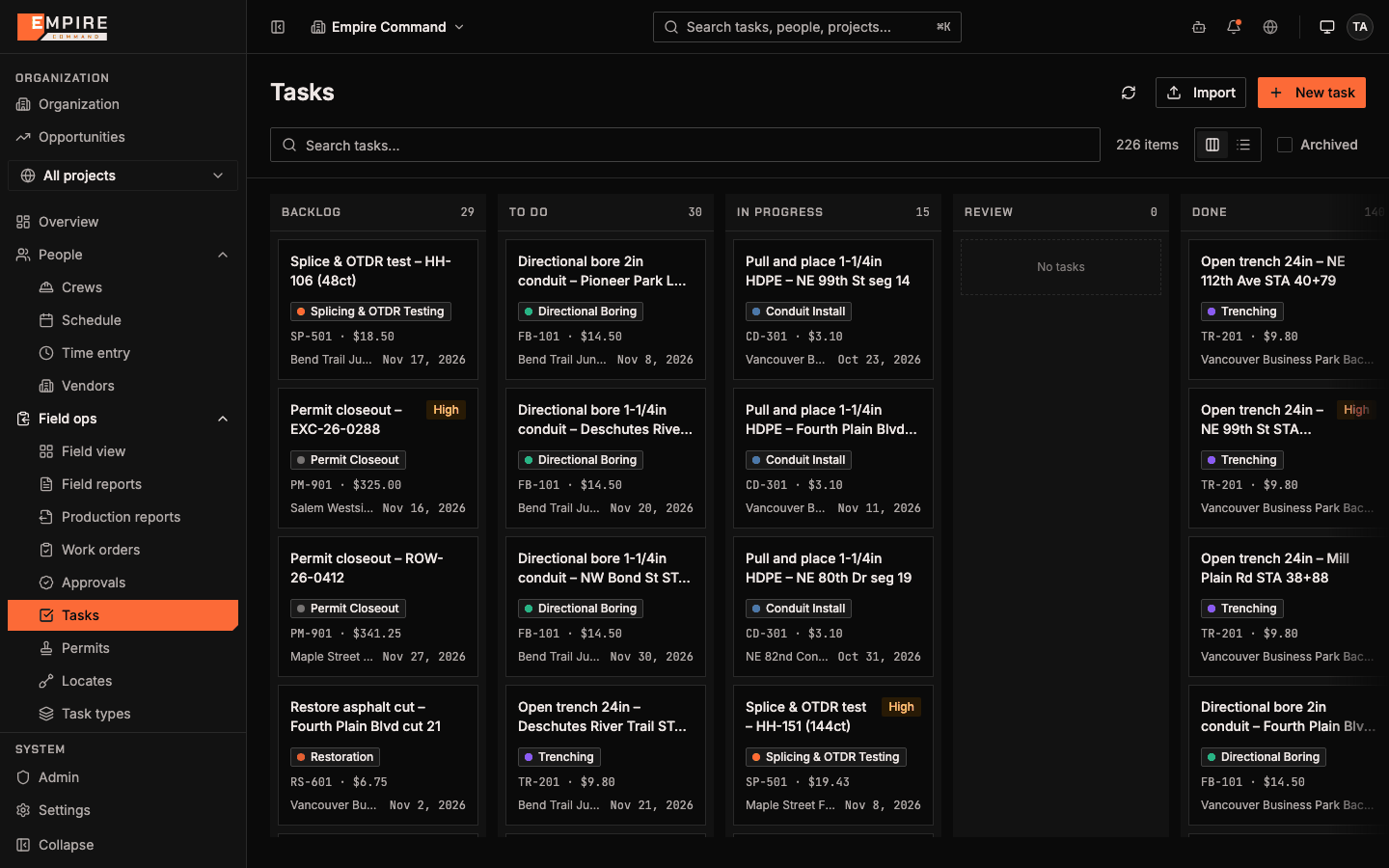Screen dimensions: 1389x868
Task: Click the Search tasks input field
Action: pyautogui.click(x=685, y=145)
